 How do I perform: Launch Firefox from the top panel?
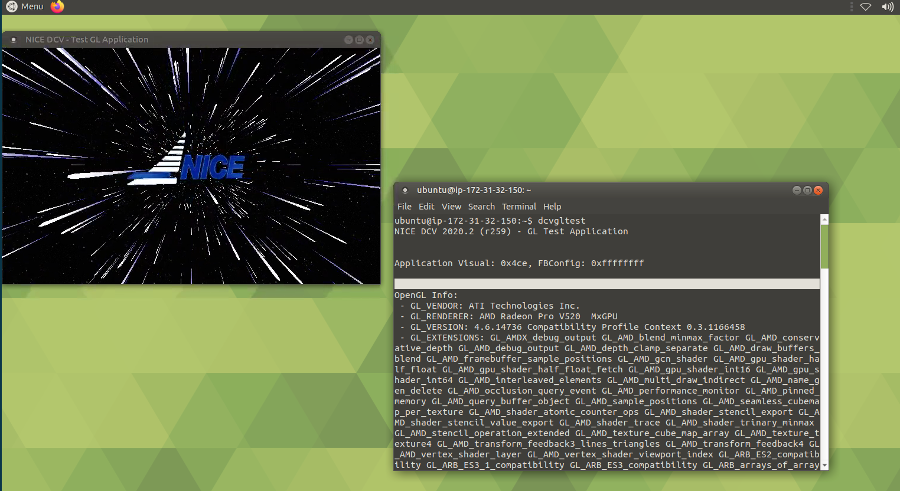[57, 7]
